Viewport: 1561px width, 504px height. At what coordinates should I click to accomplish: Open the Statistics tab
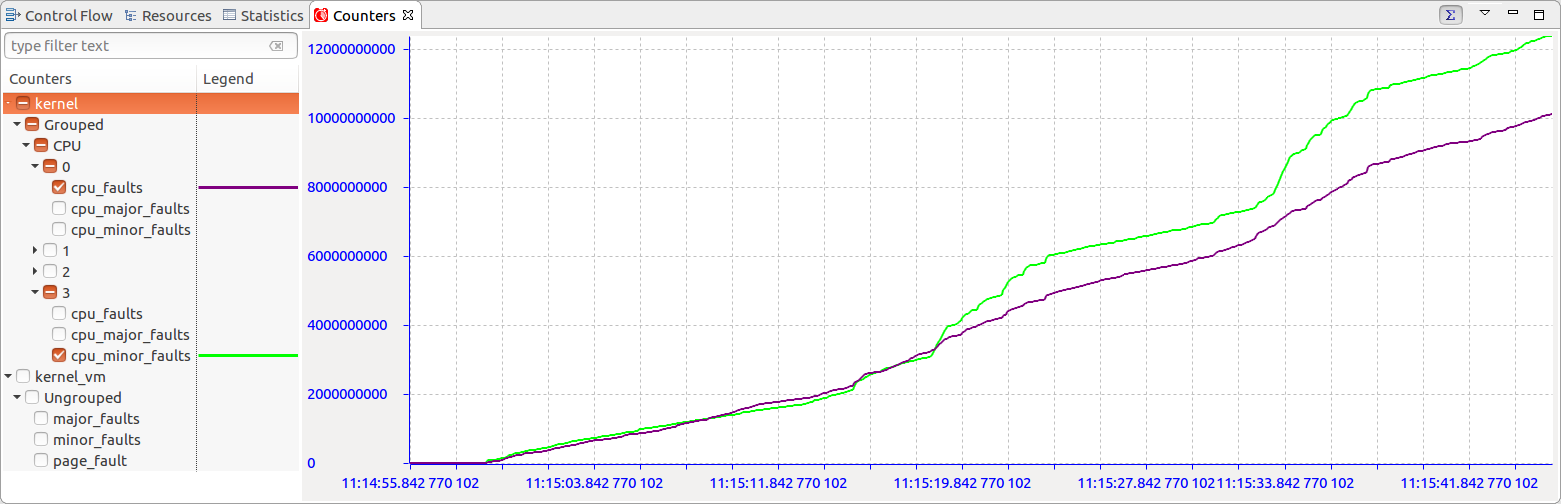[264, 16]
